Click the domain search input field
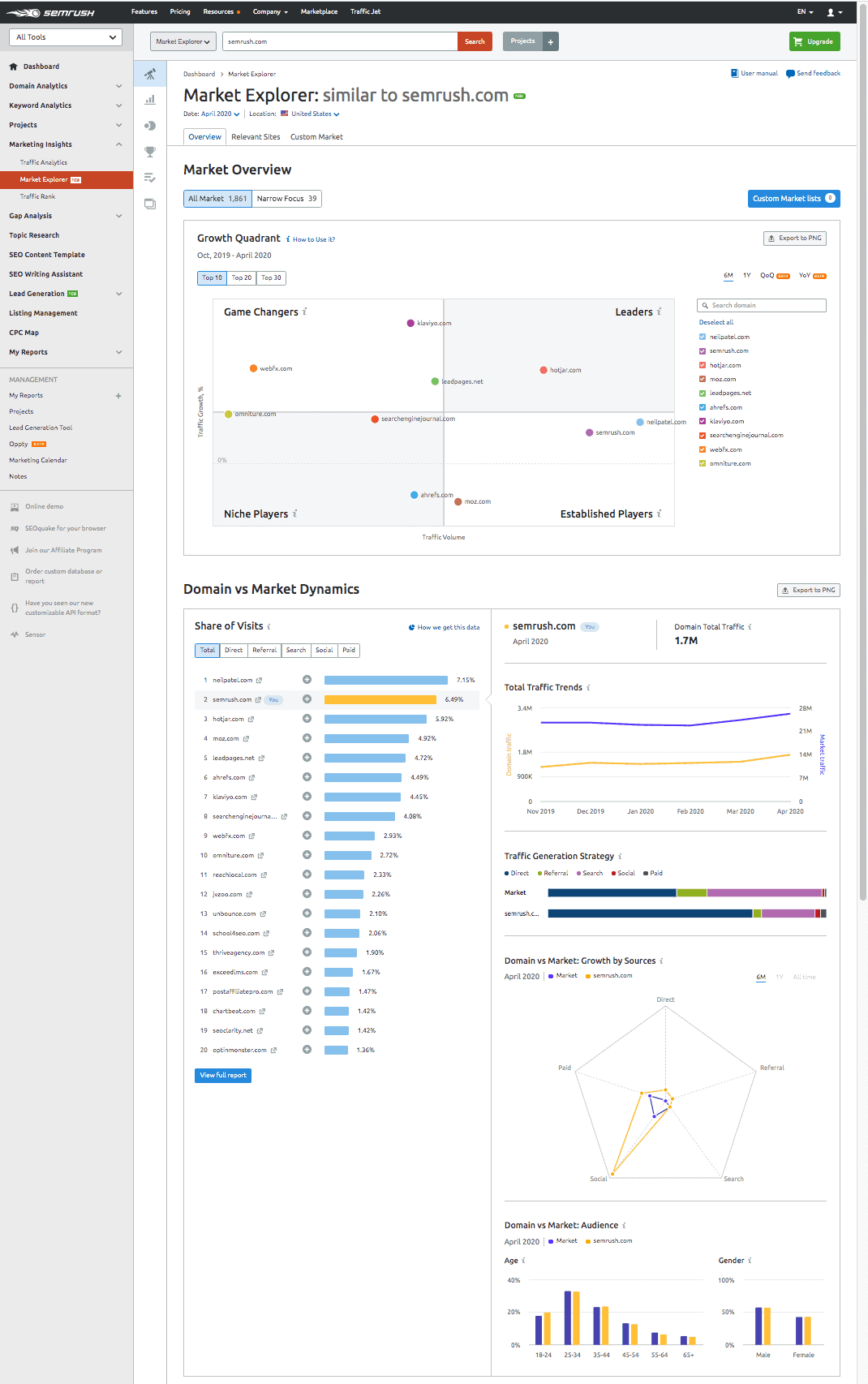Image resolution: width=868 pixels, height=1384 pixels. pyautogui.click(x=340, y=41)
